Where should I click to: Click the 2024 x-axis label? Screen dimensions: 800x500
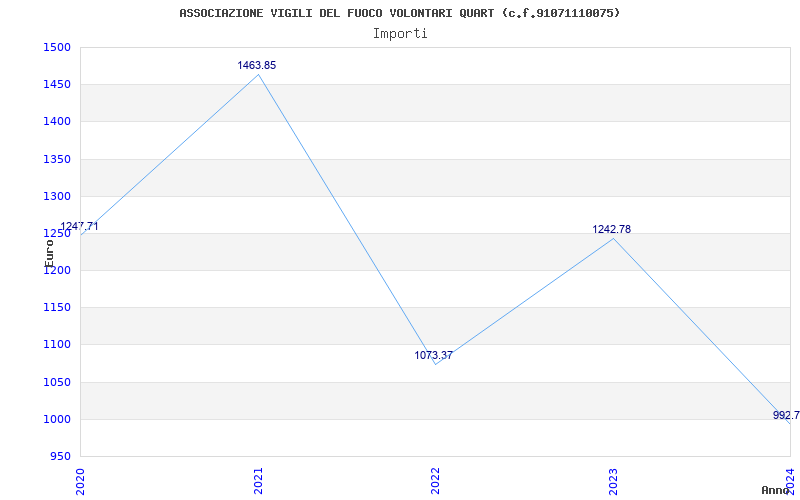click(790, 482)
